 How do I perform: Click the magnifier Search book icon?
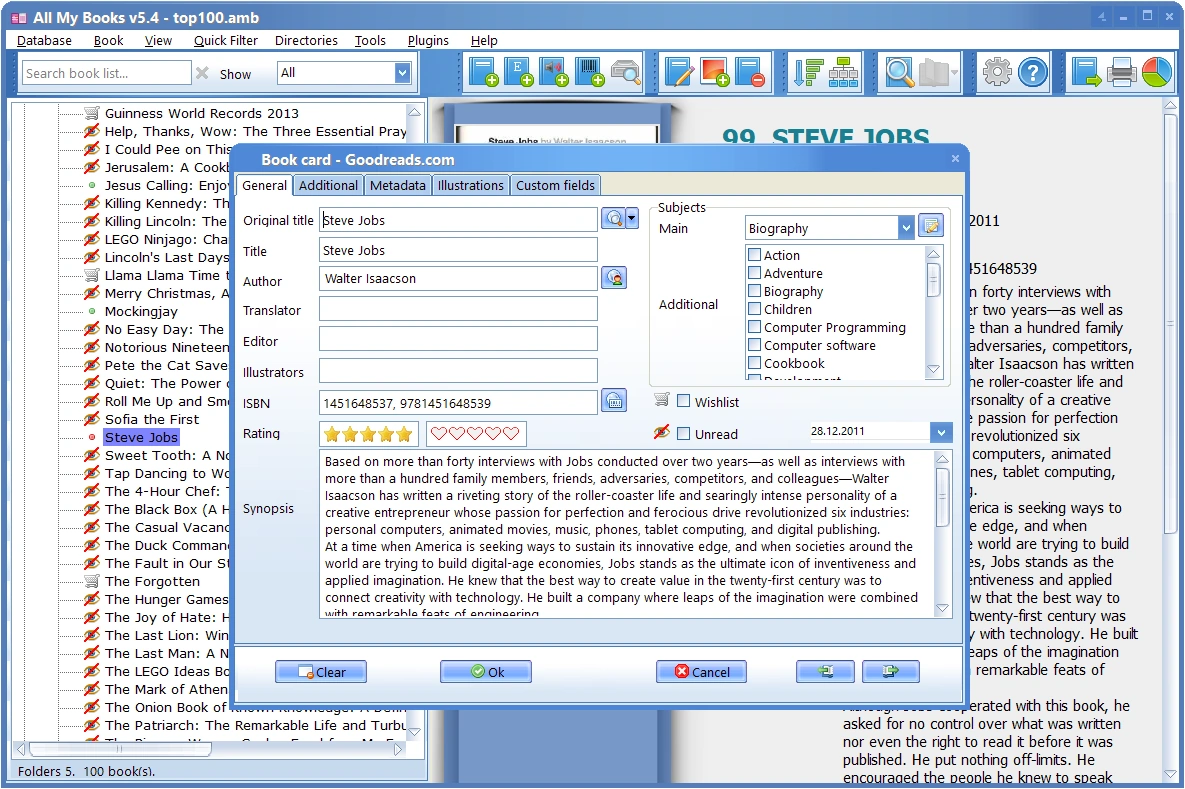[899, 73]
